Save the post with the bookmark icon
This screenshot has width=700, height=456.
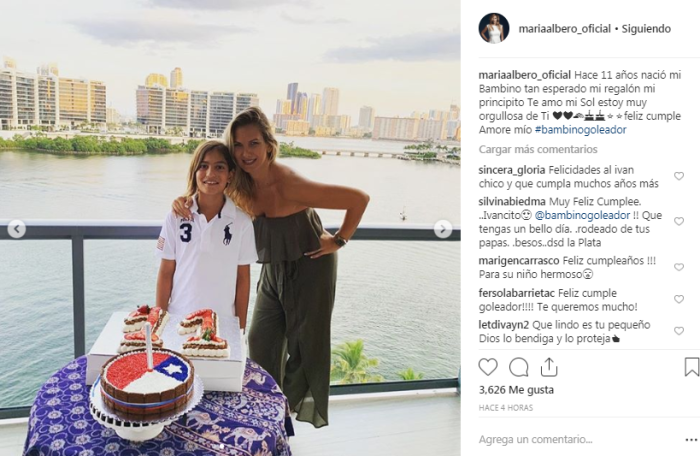[x=692, y=367]
